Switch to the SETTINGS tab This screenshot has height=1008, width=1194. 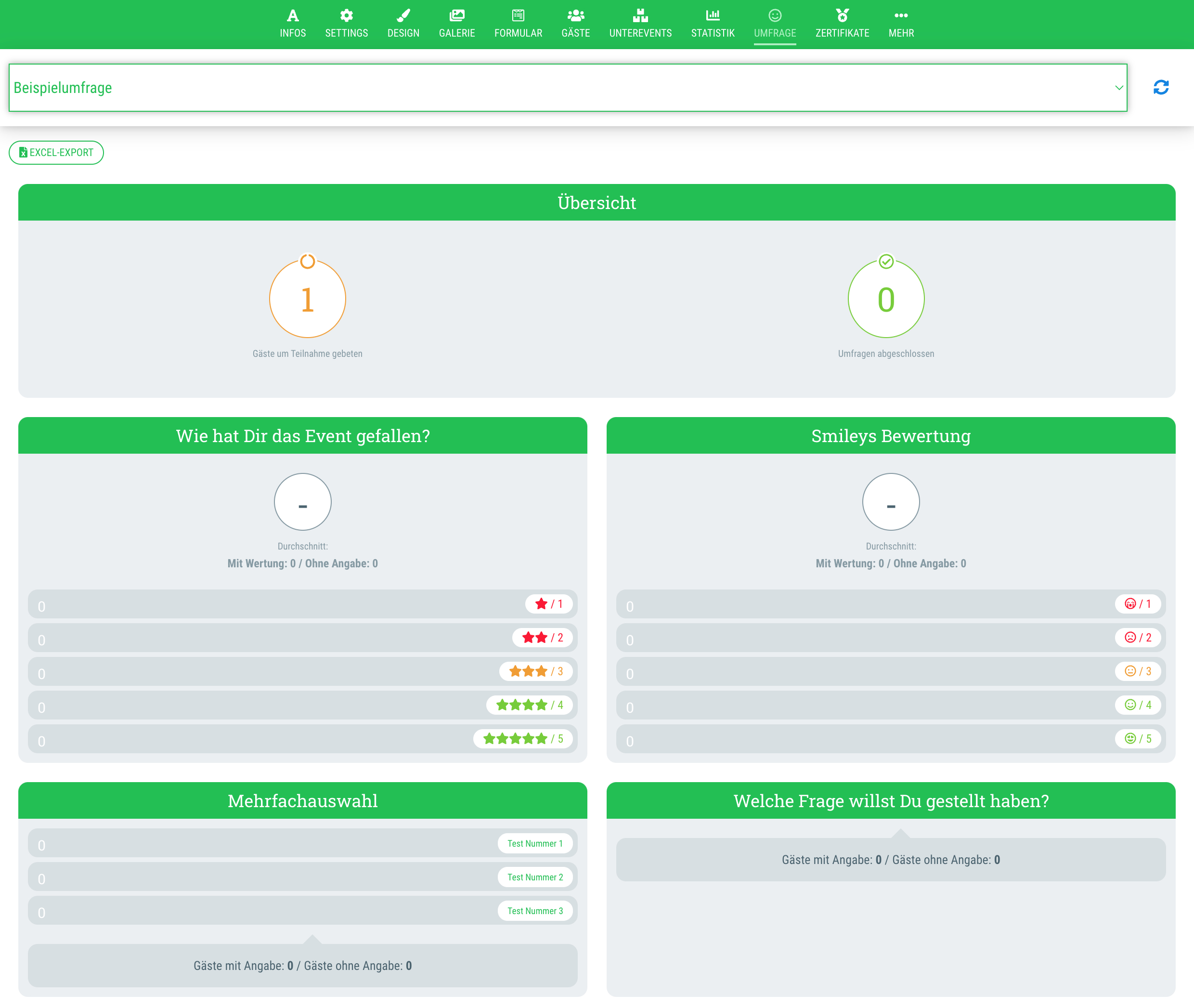pyautogui.click(x=346, y=24)
